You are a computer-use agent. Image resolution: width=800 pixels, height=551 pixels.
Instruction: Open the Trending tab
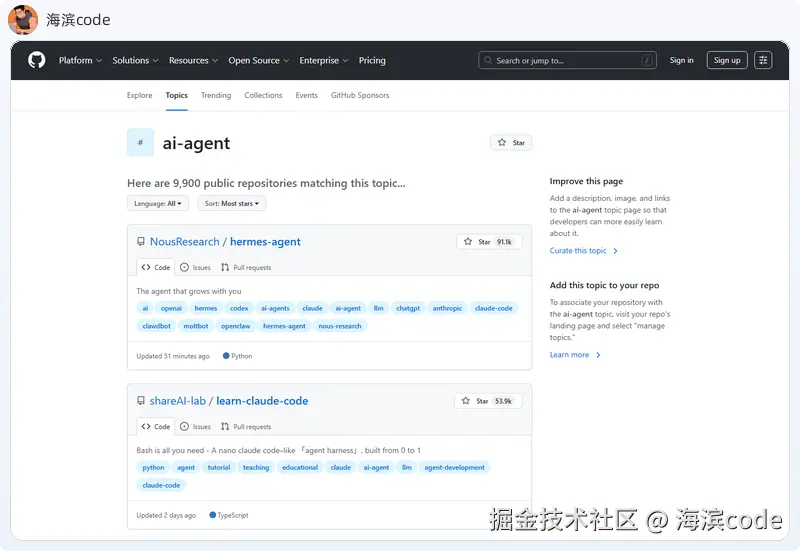point(216,95)
